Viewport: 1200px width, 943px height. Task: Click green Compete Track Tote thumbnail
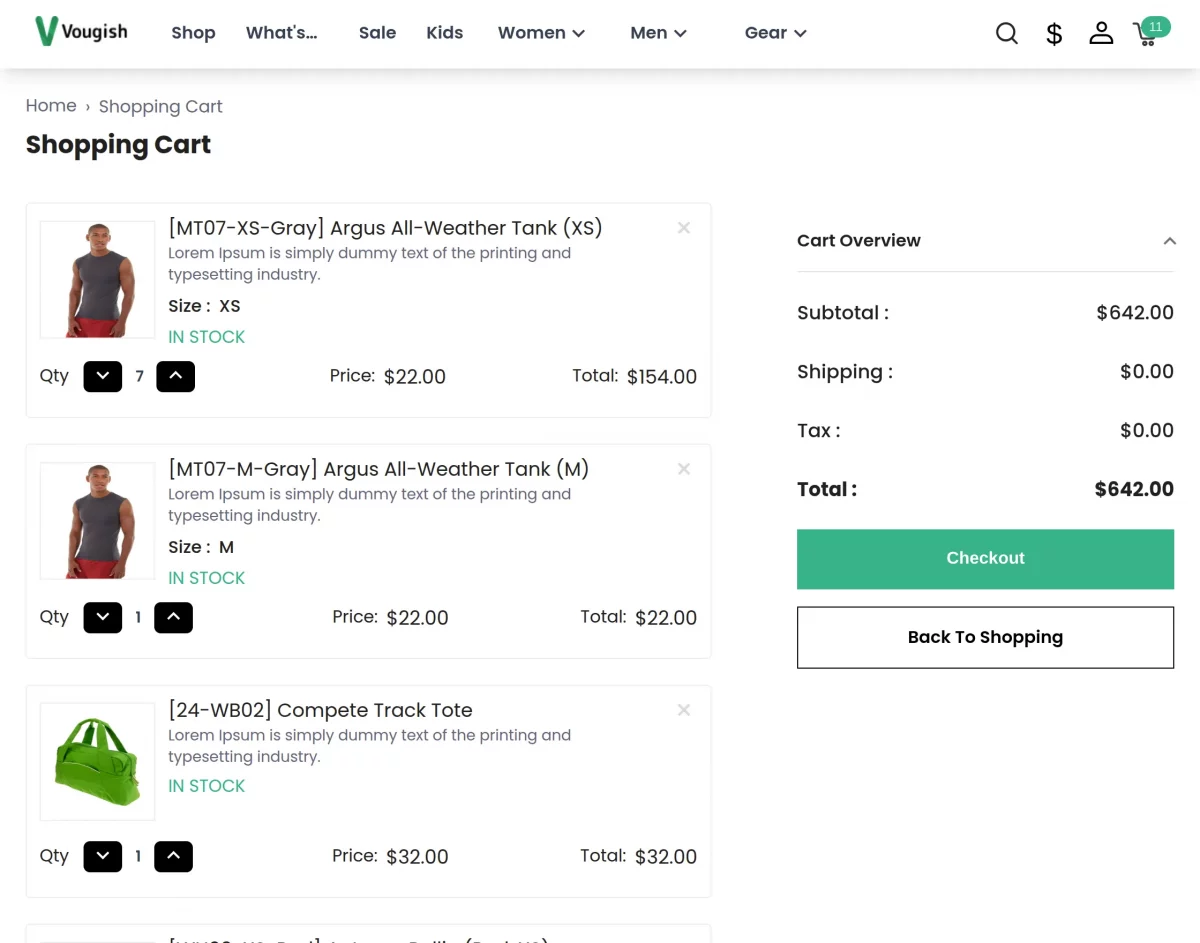click(97, 762)
